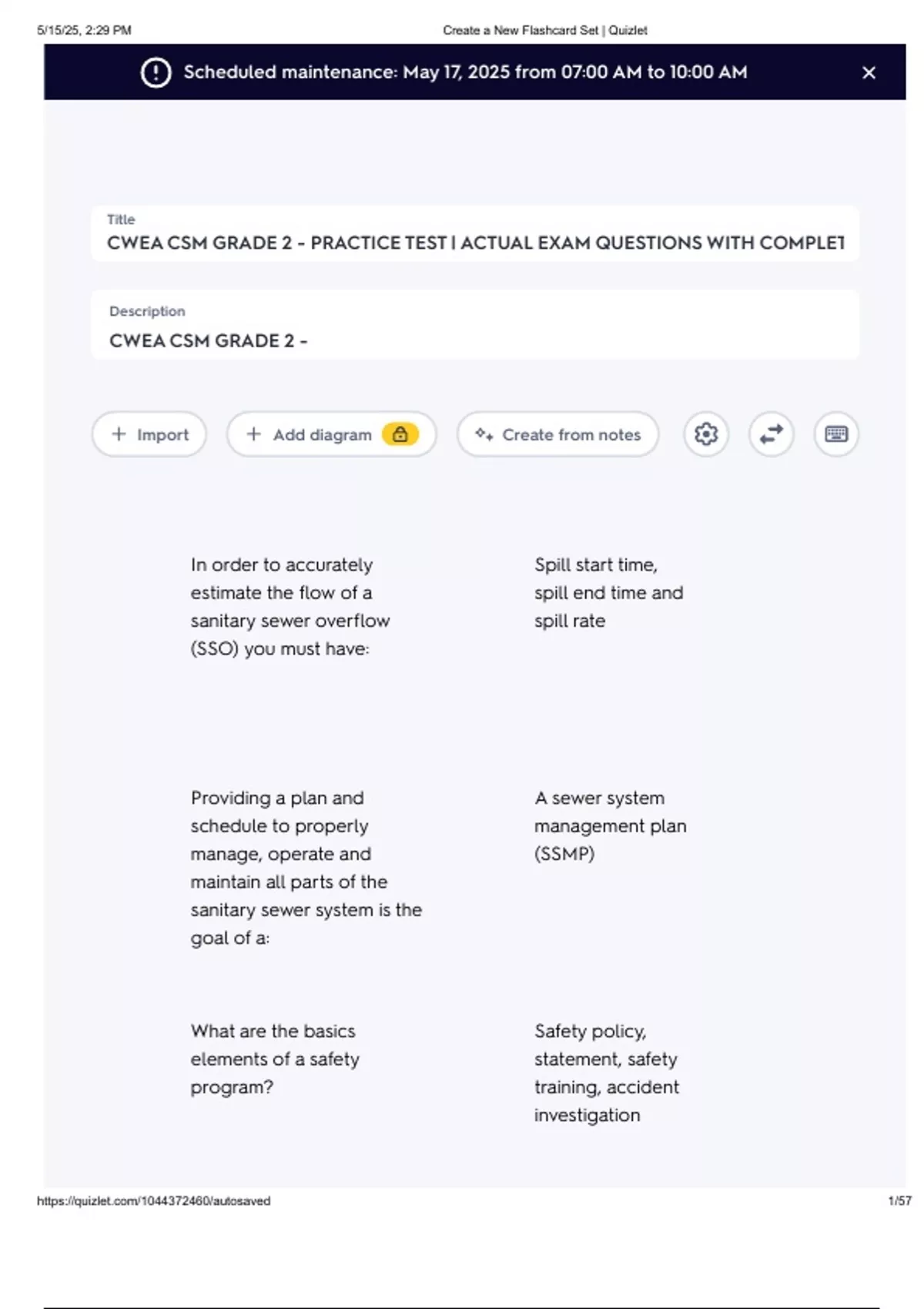Select the term beginning 'Providing a plan and schedule'

(306, 868)
